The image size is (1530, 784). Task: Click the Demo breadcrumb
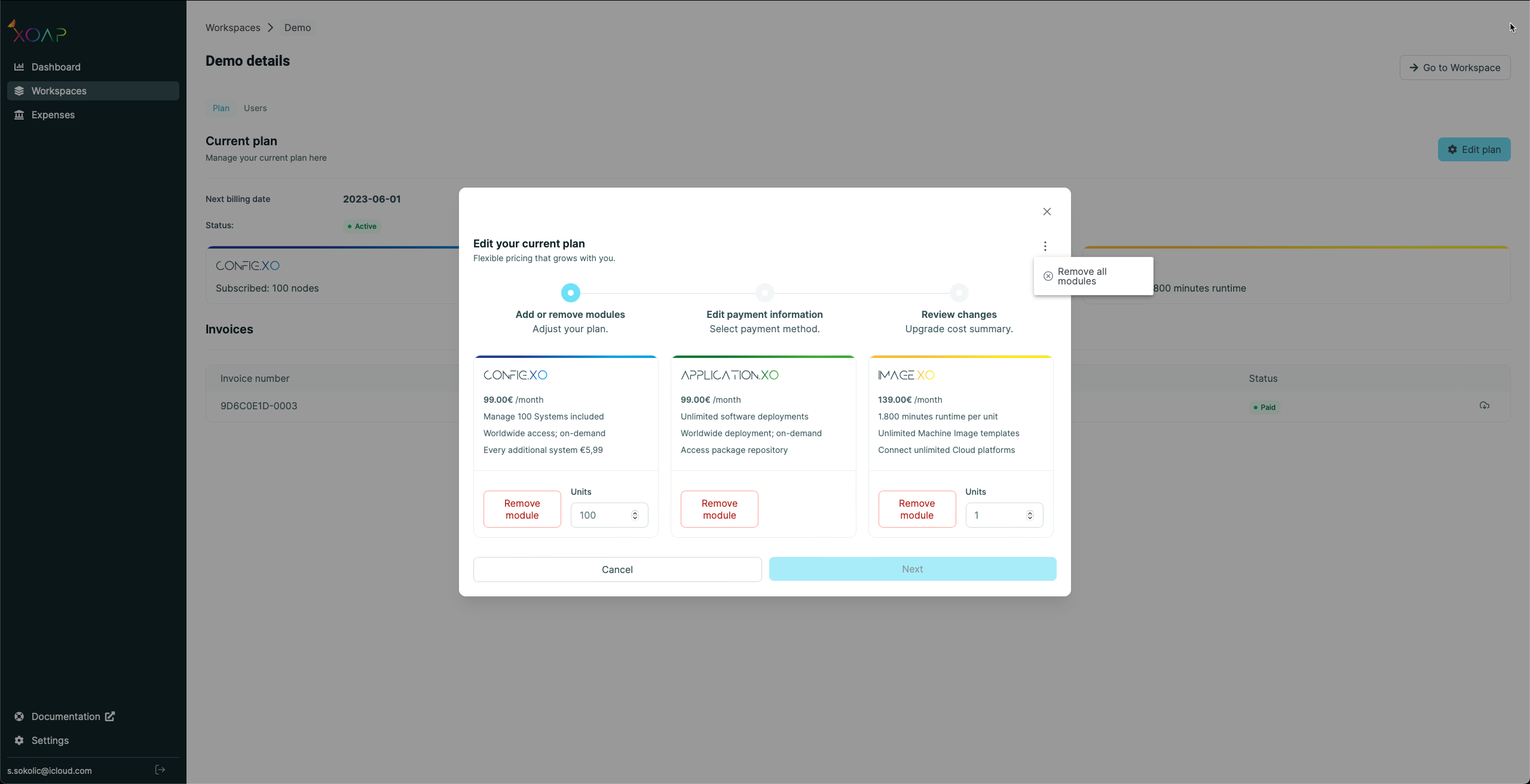[x=298, y=27]
